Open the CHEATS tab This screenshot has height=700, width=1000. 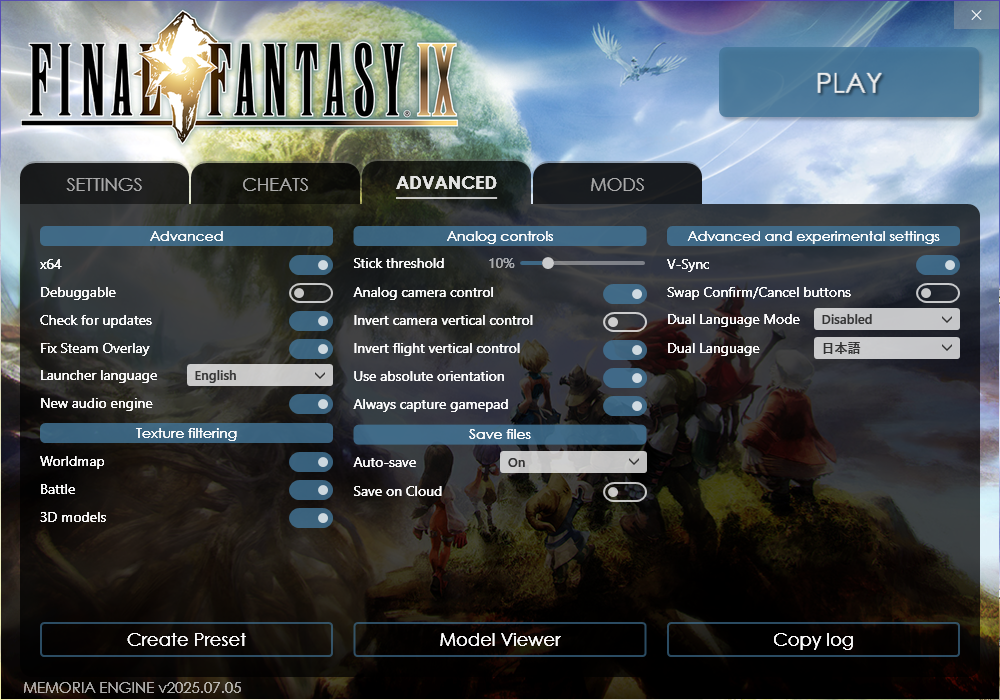point(276,184)
